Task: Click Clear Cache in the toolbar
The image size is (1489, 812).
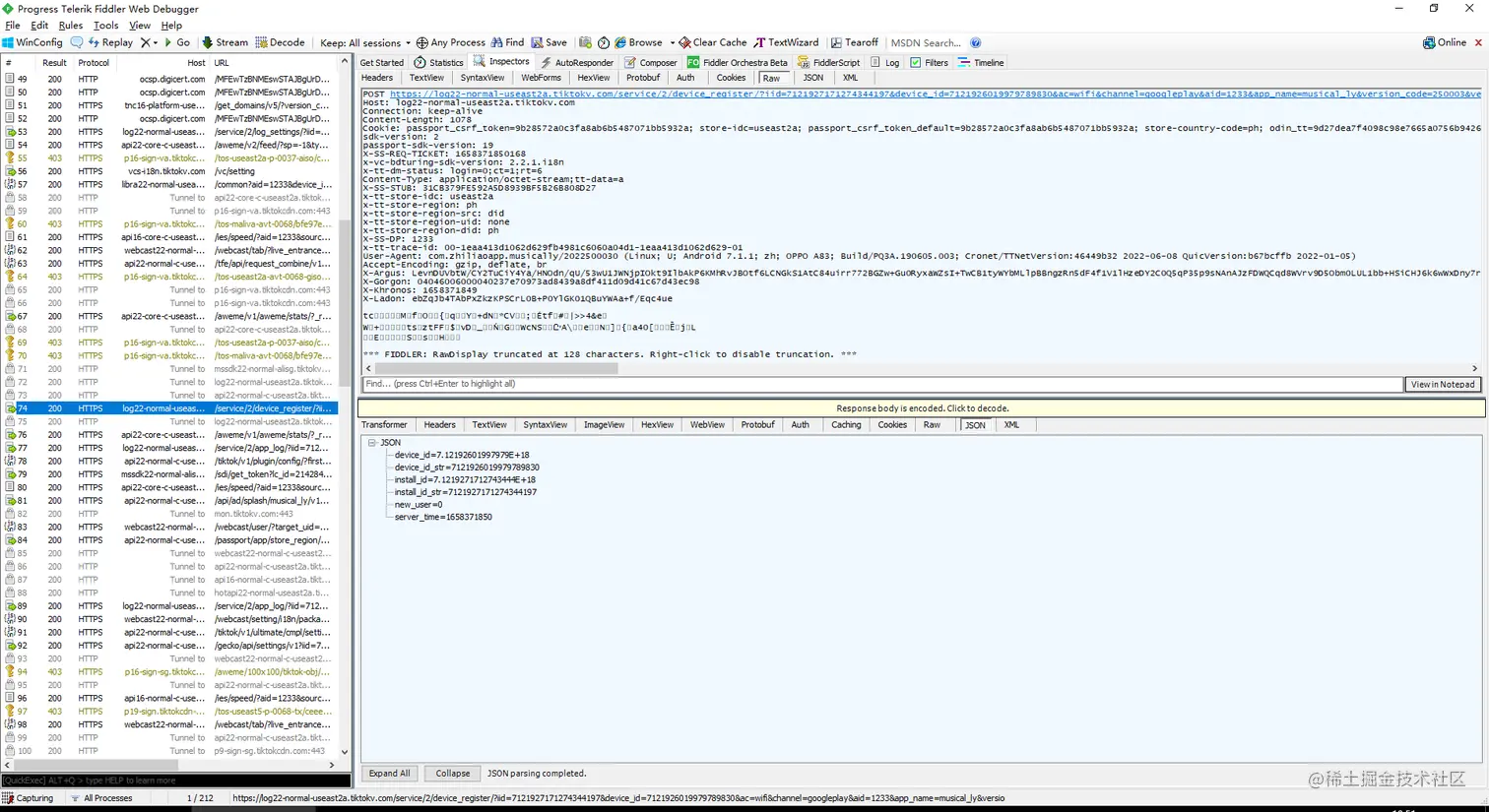Action: pyautogui.click(x=713, y=42)
